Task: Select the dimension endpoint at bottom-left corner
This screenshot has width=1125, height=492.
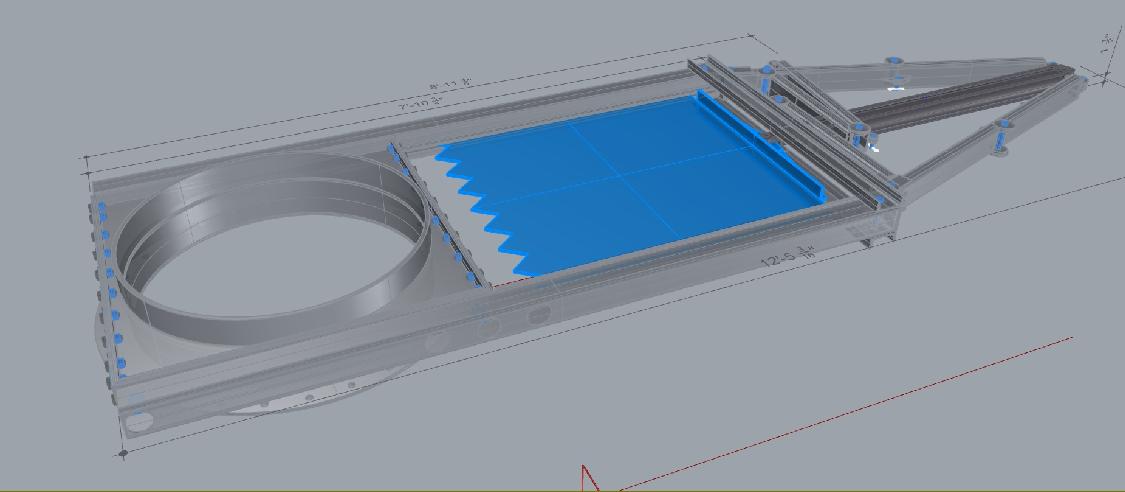Action: click(123, 453)
